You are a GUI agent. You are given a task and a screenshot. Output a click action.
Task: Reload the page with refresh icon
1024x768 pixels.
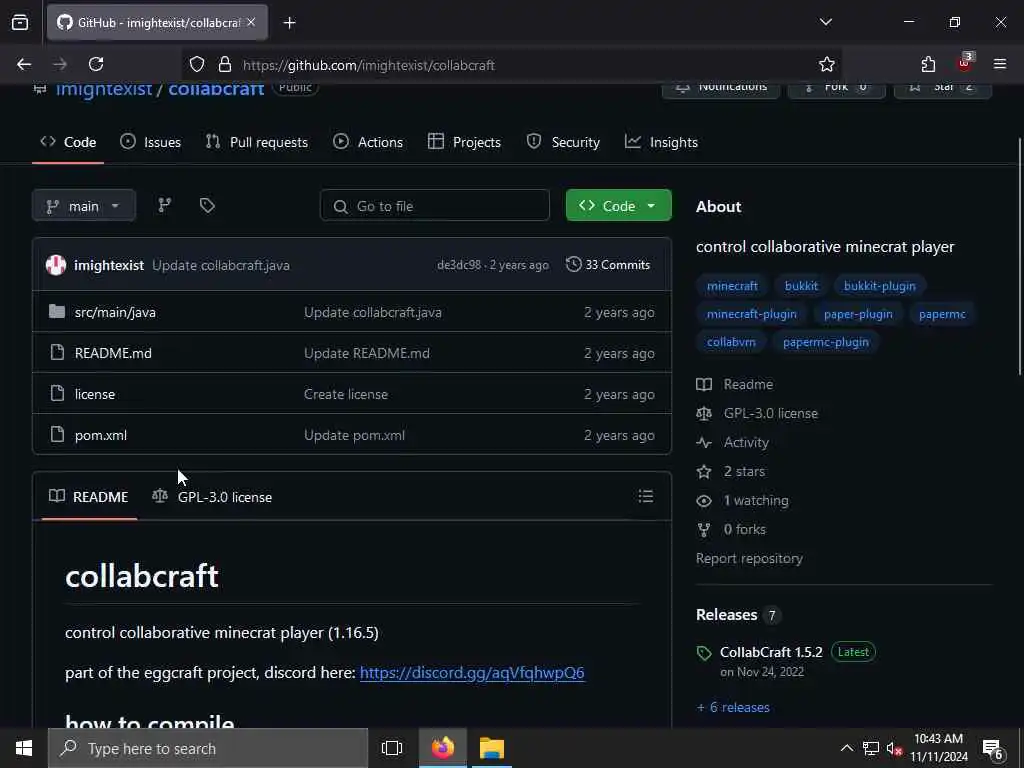tap(96, 64)
